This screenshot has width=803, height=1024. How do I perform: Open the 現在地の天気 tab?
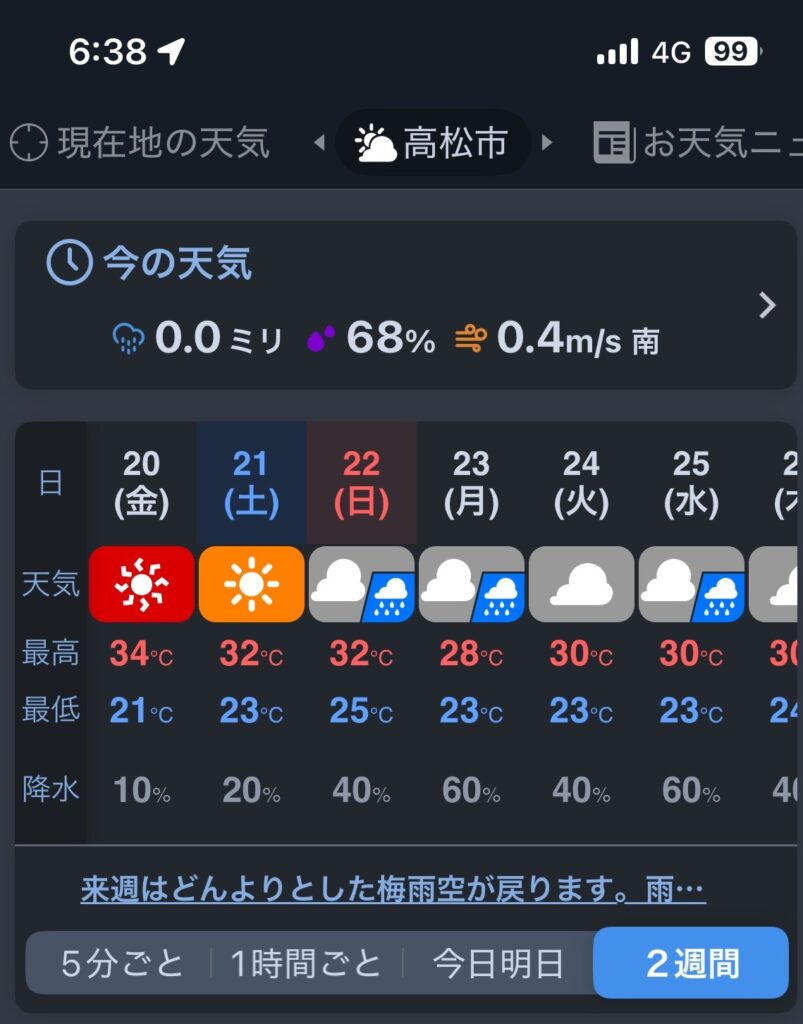[140, 142]
